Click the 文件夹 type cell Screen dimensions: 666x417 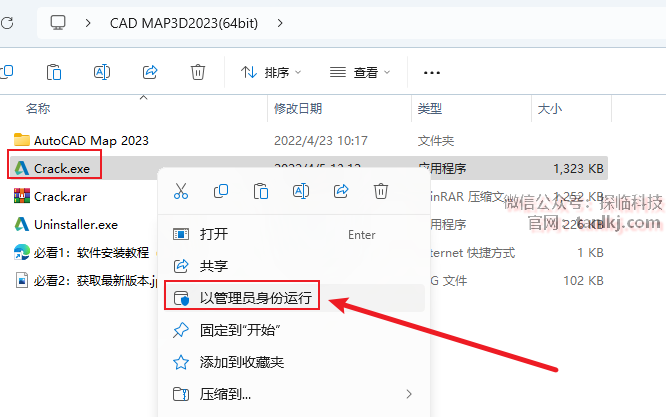pos(436,141)
